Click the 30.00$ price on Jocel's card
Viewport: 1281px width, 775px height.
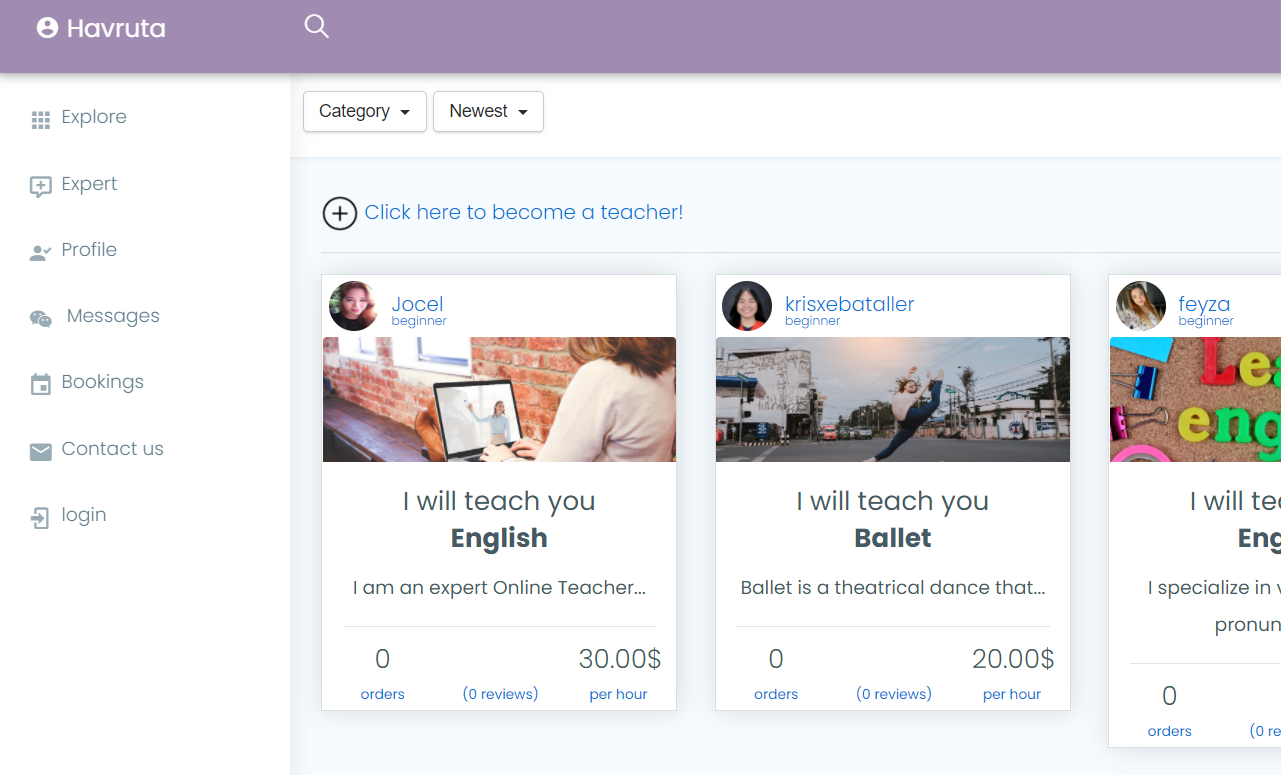point(620,659)
